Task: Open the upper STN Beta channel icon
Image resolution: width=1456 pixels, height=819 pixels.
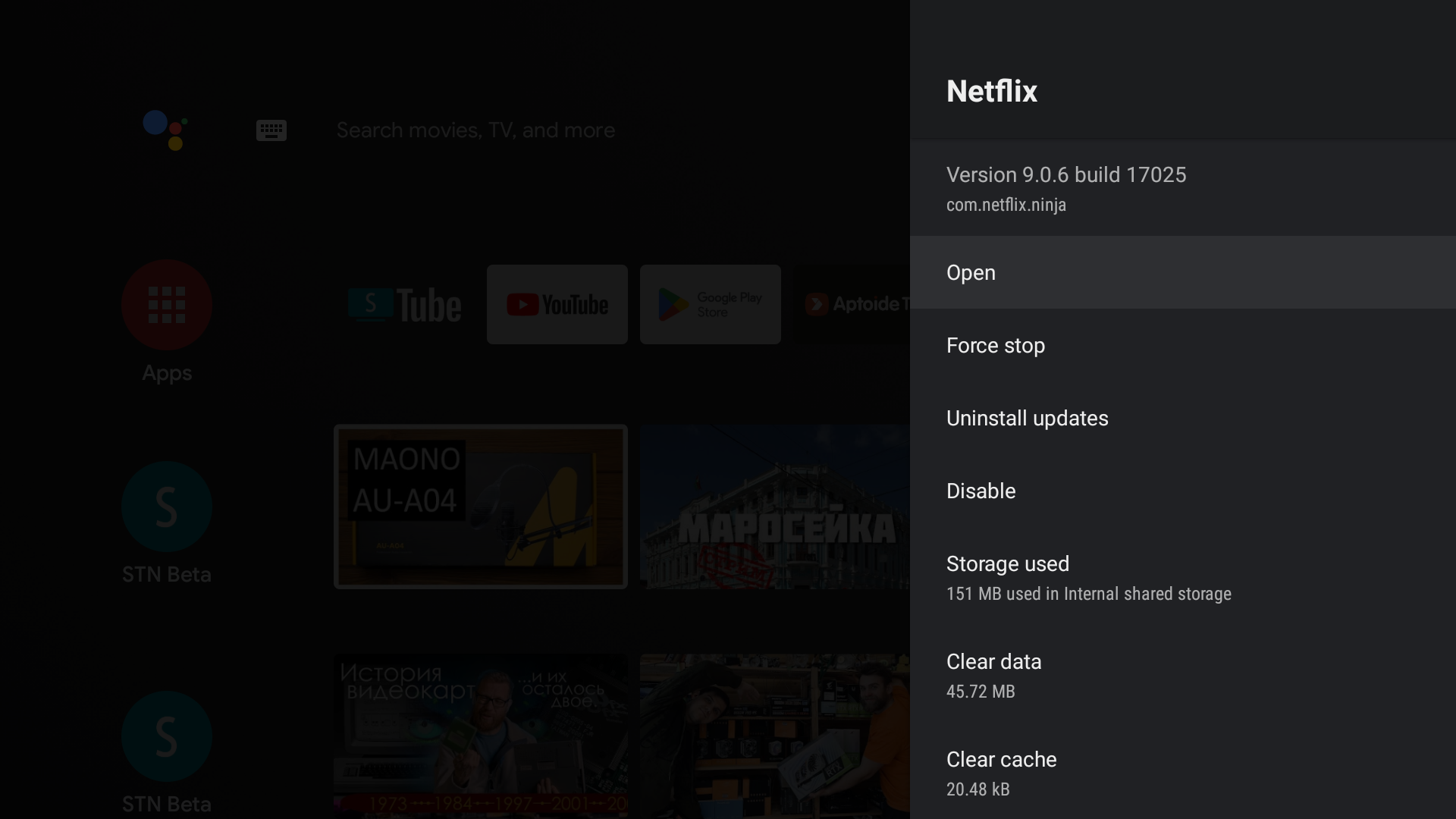Action: click(167, 506)
